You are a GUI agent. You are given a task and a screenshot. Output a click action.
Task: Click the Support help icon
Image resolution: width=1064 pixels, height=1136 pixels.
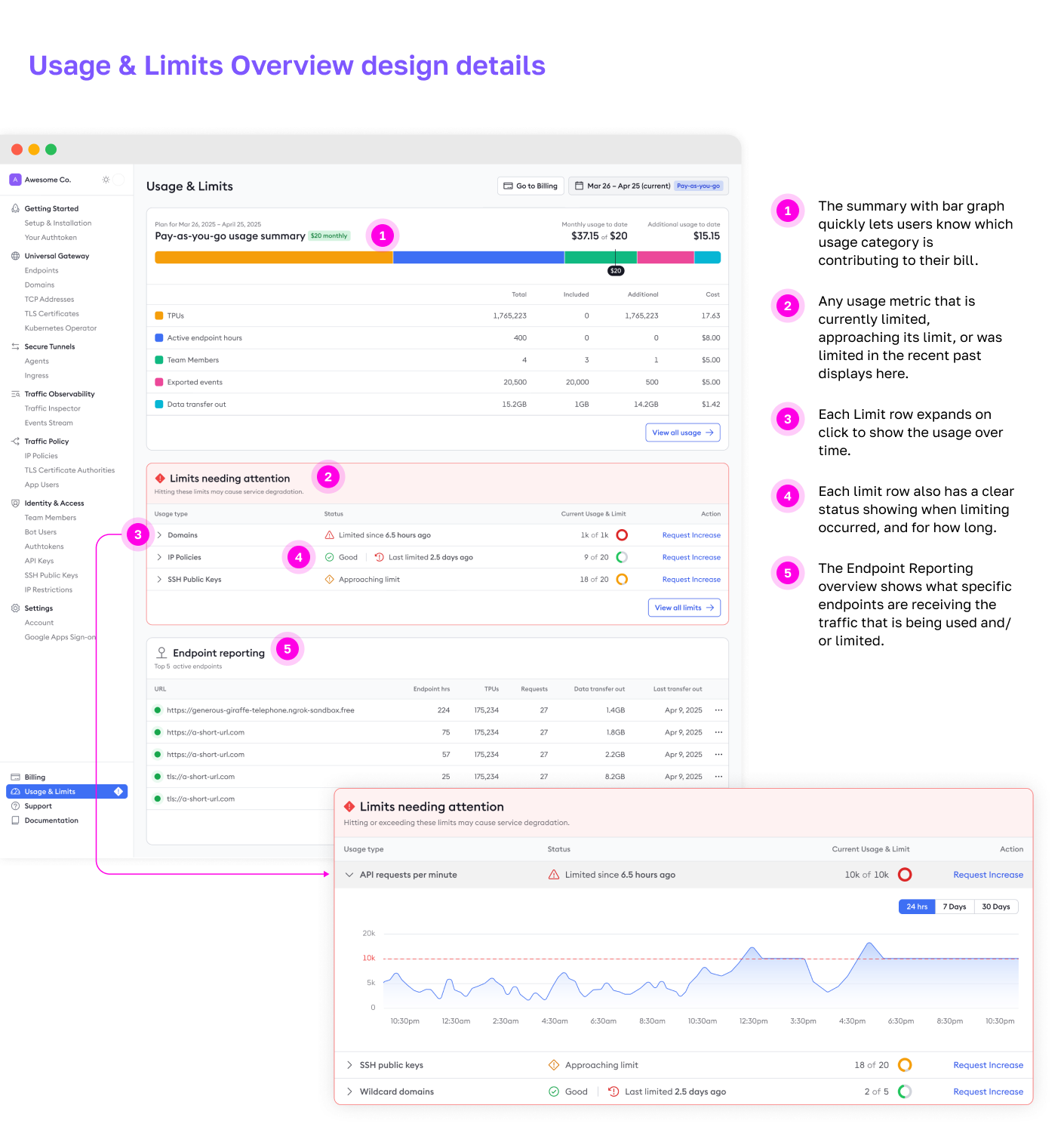pos(15,806)
